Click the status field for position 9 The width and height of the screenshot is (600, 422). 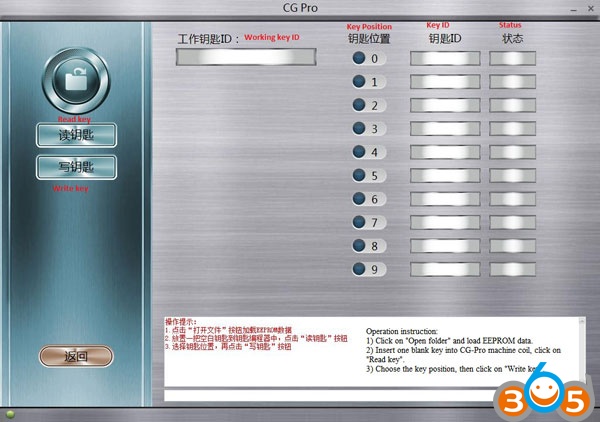(512, 269)
